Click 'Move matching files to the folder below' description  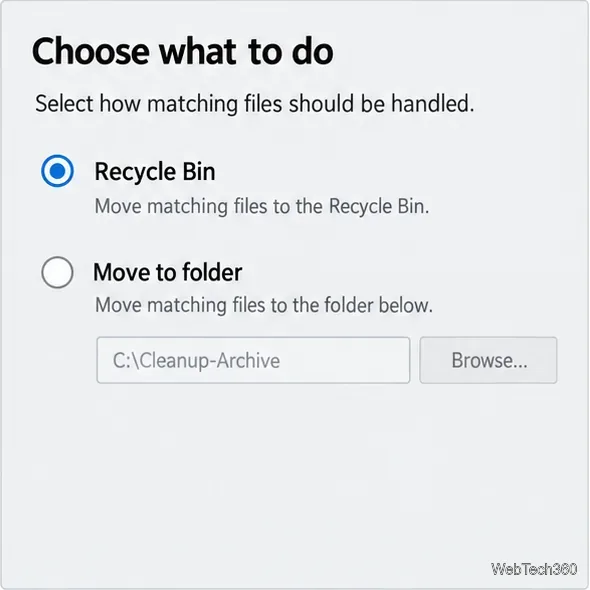coord(264,305)
